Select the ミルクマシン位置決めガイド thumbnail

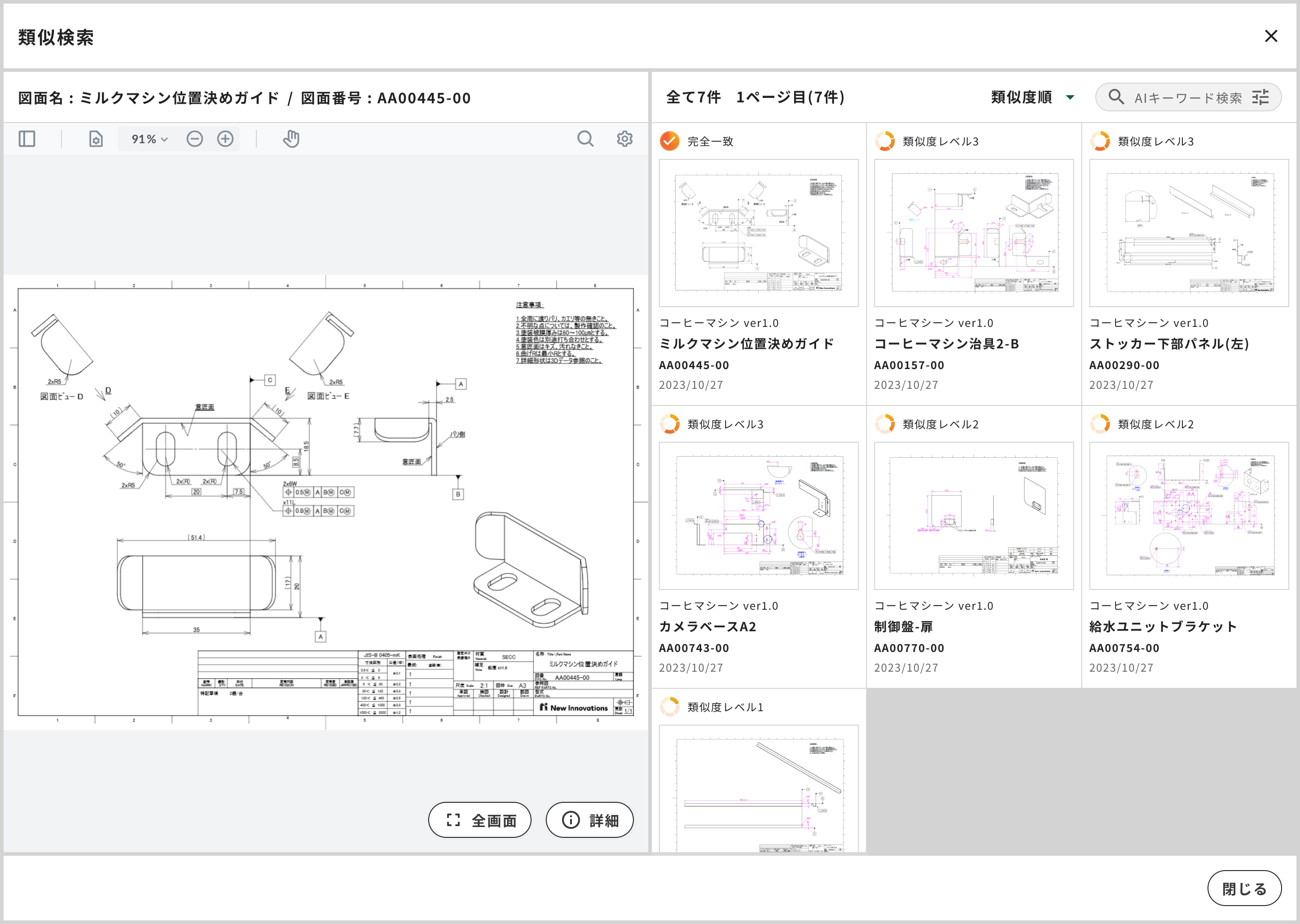point(758,233)
